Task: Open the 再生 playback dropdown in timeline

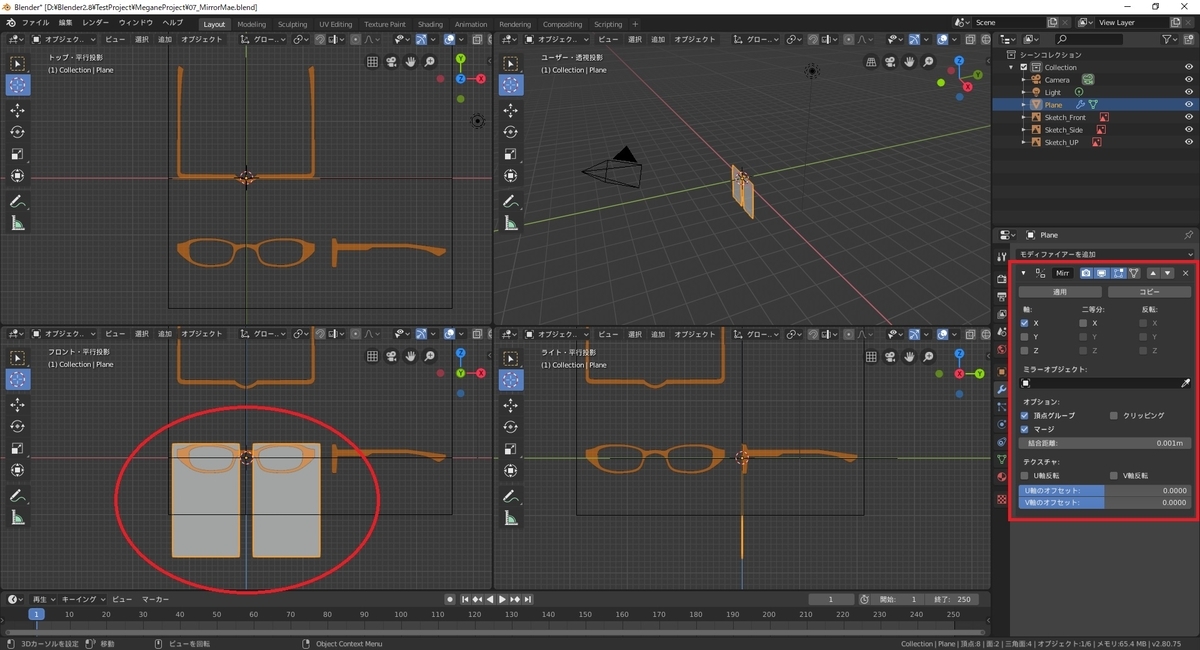Action: point(43,599)
